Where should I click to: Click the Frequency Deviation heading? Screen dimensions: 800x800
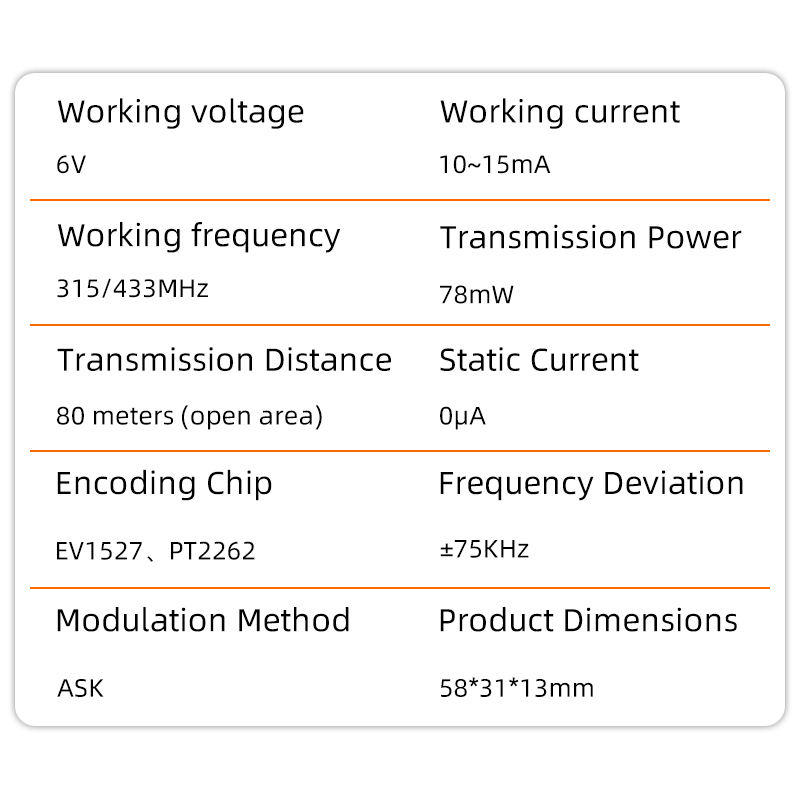[591, 484]
